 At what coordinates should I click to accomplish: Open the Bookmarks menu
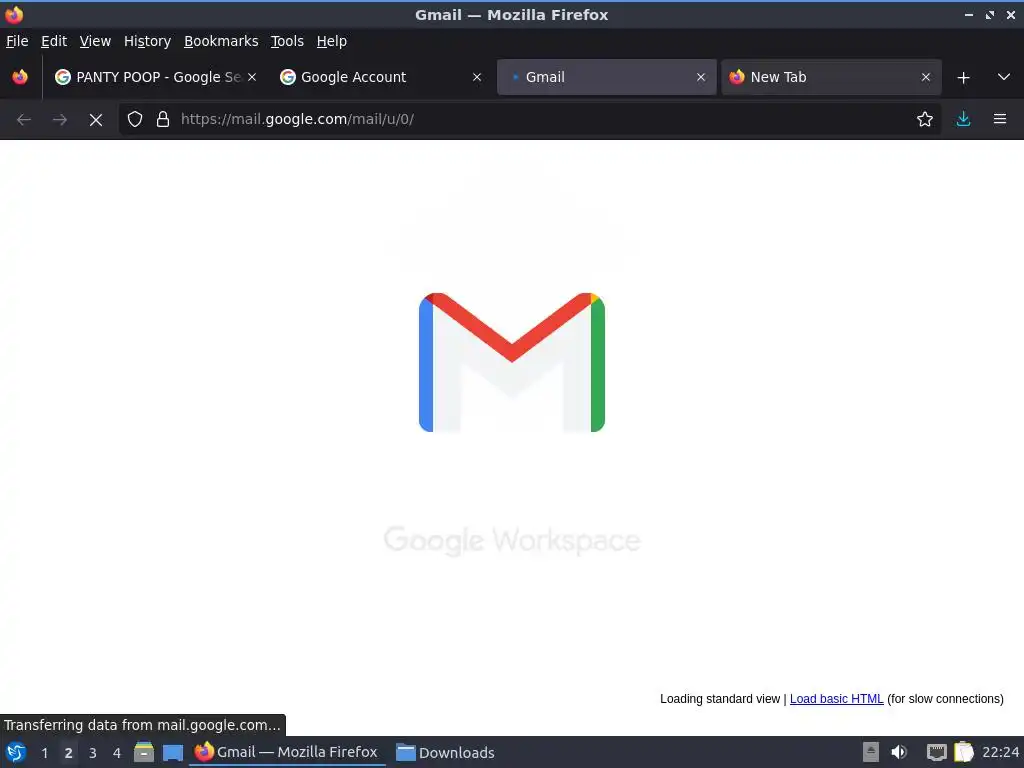click(221, 41)
